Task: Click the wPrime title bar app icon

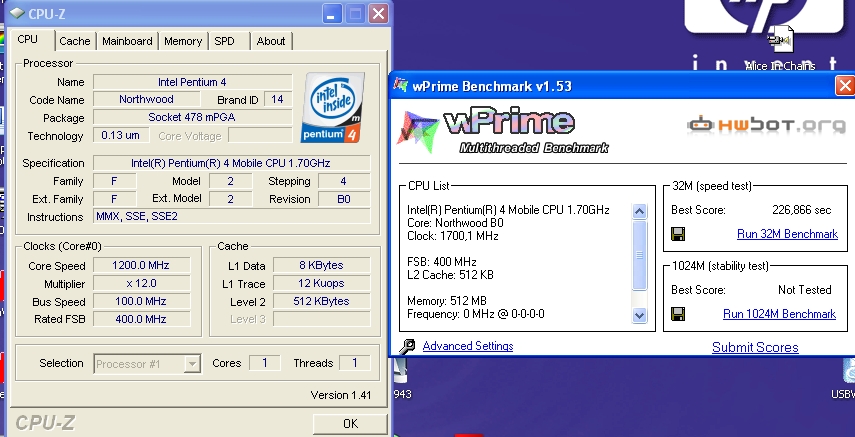Action: [x=401, y=86]
